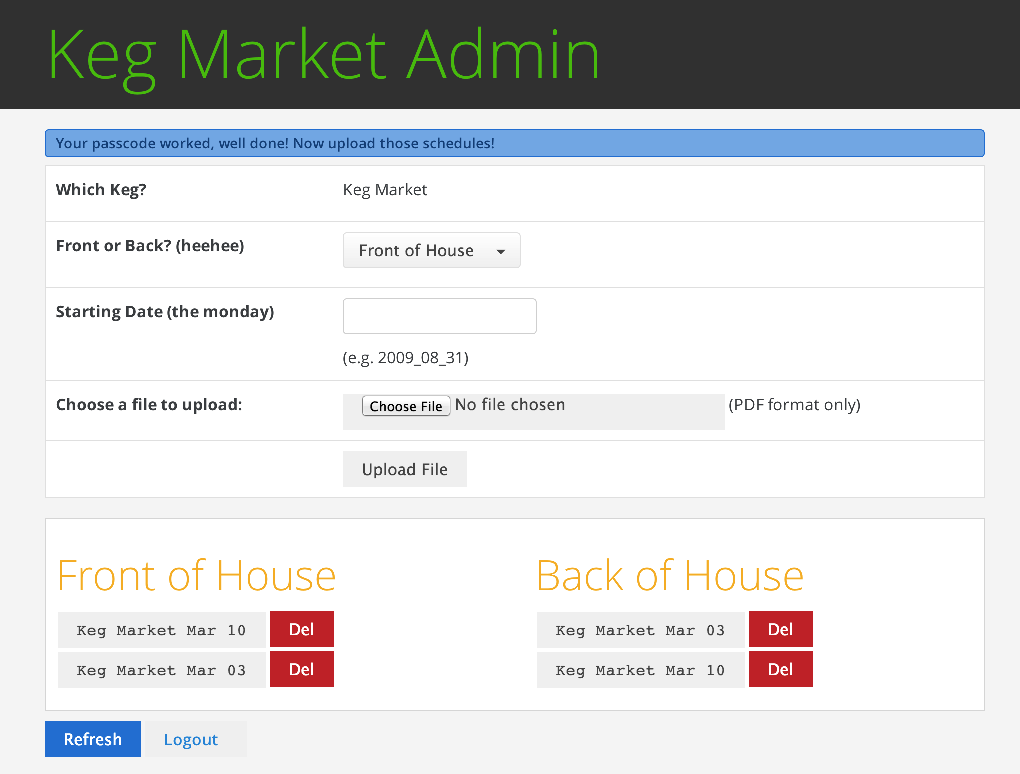The image size is (1020, 774).
Task: Open Back of House schedule Mar 10
Action: (x=641, y=670)
